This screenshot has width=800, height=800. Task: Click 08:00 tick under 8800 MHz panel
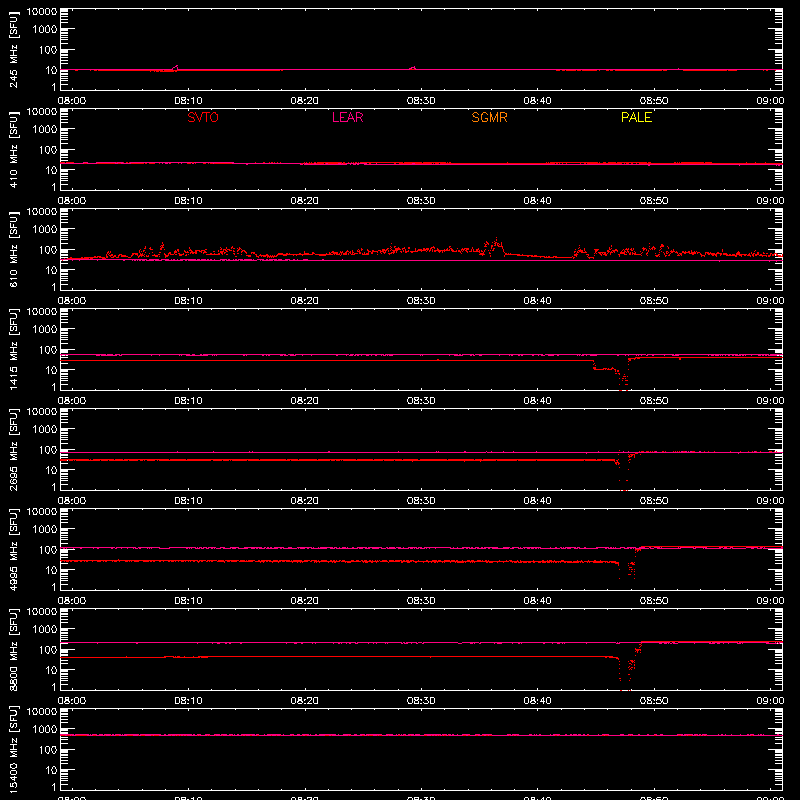(72, 701)
